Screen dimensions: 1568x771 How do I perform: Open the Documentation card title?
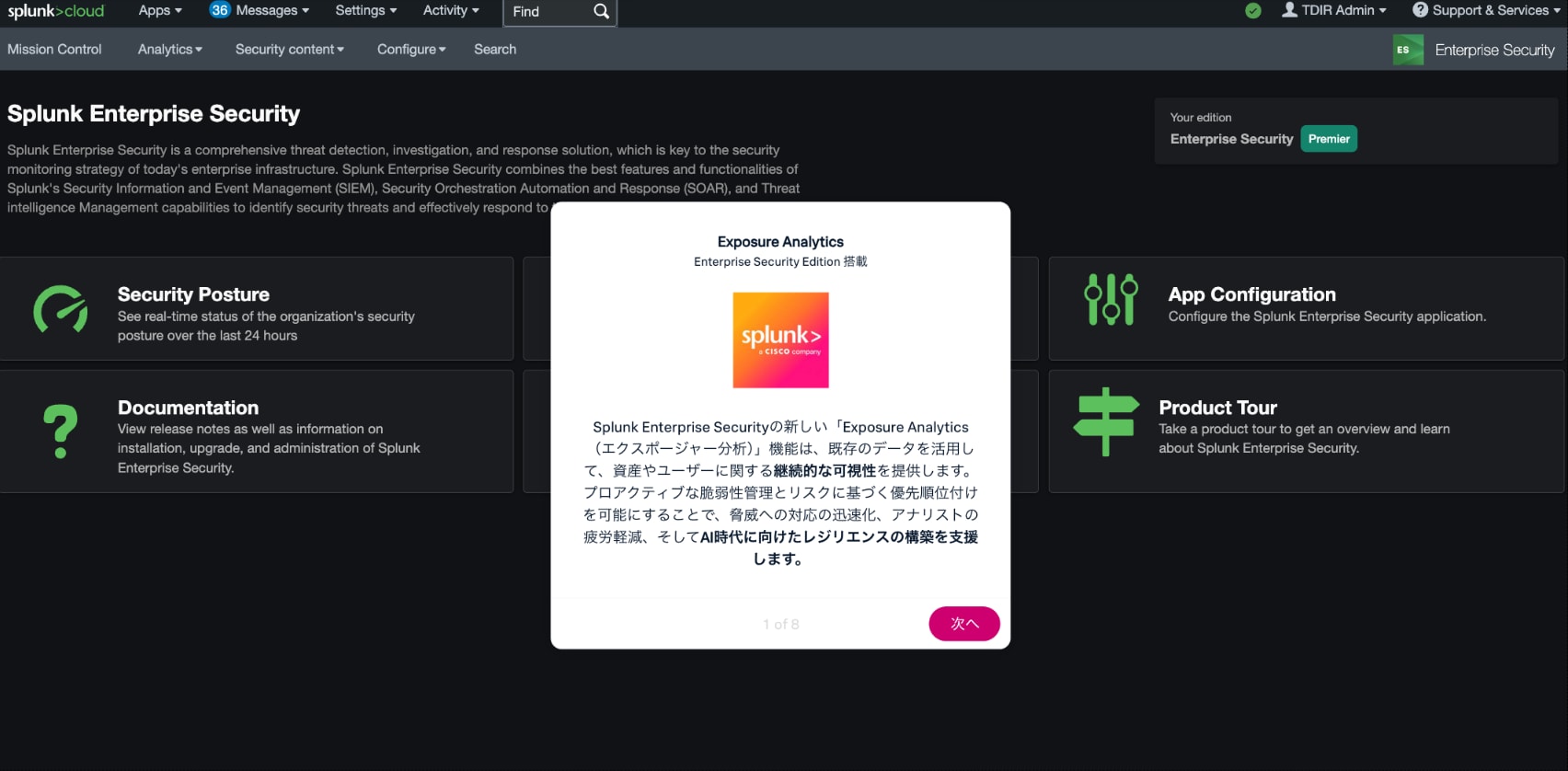click(188, 408)
